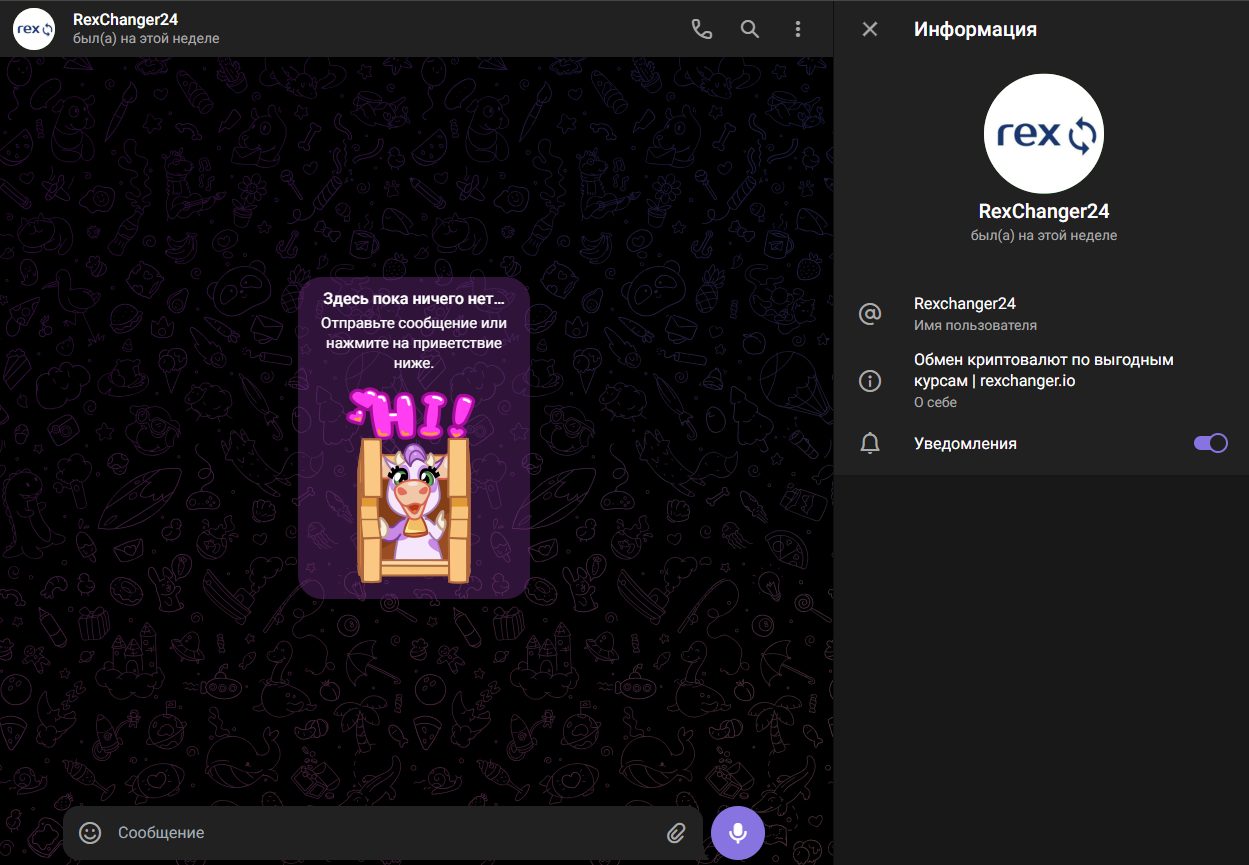Image resolution: width=1249 pixels, height=865 pixels.
Task: Open the three-dot more options menu
Action: tap(798, 29)
